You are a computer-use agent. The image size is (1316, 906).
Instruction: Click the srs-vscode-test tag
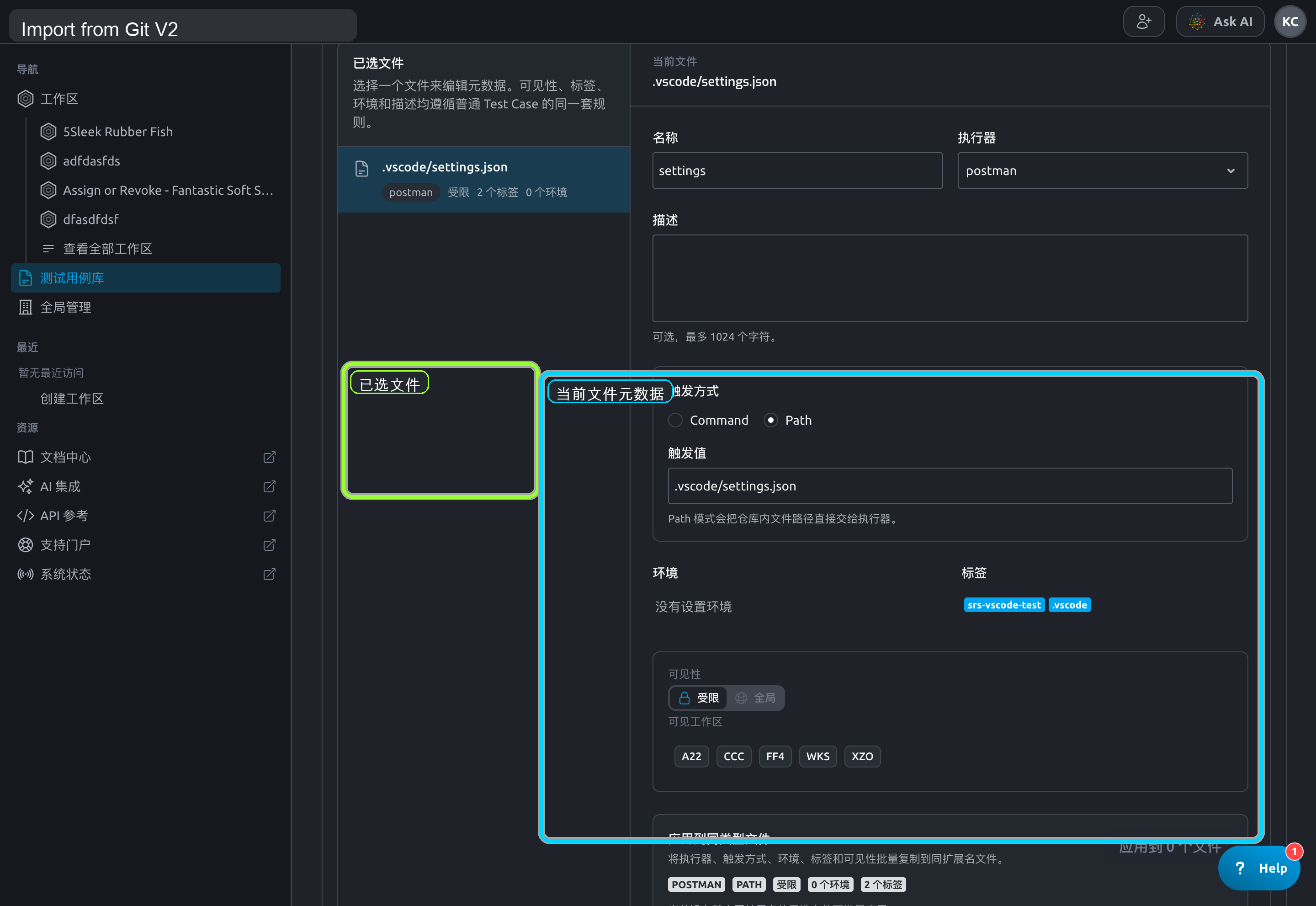[1003, 605]
